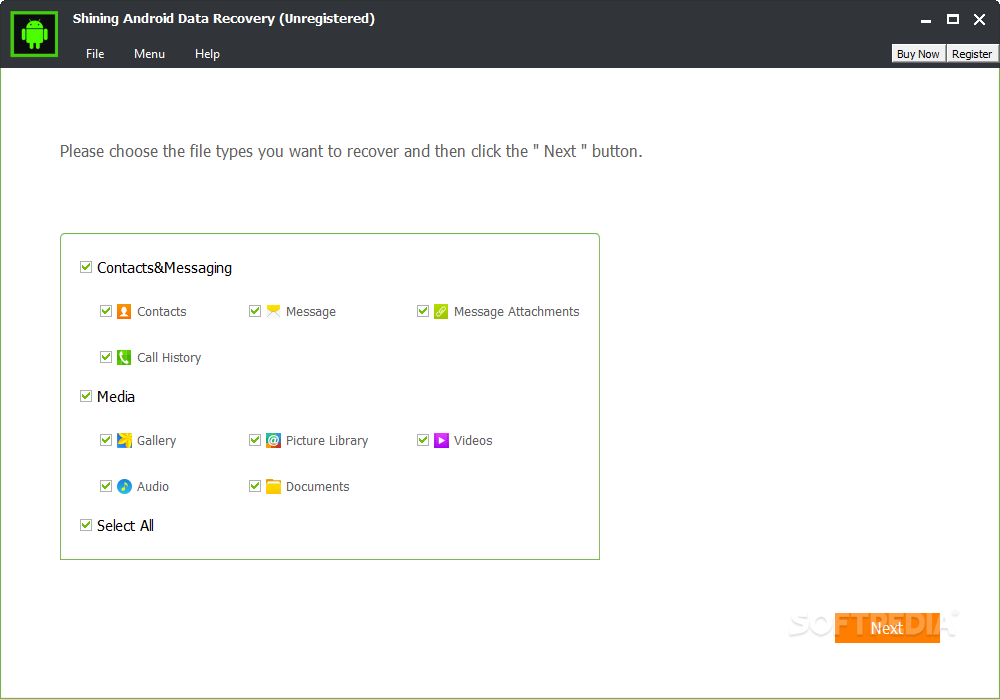The image size is (1000, 699).
Task: Click the 'Videos' label text
Action: point(473,440)
